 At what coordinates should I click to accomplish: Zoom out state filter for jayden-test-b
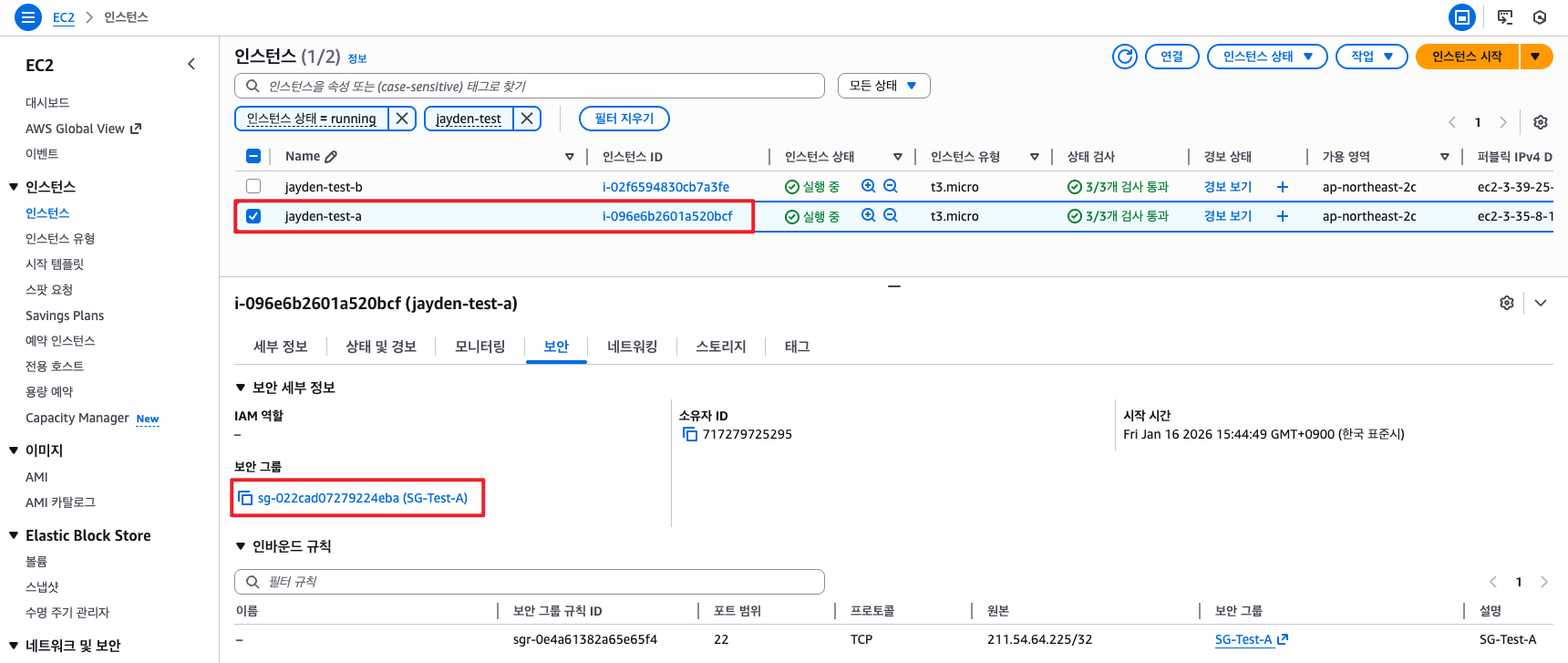coord(891,186)
